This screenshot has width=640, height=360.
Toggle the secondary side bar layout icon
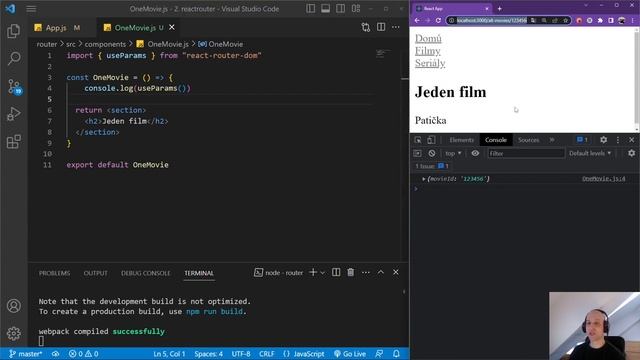(x=340, y=9)
